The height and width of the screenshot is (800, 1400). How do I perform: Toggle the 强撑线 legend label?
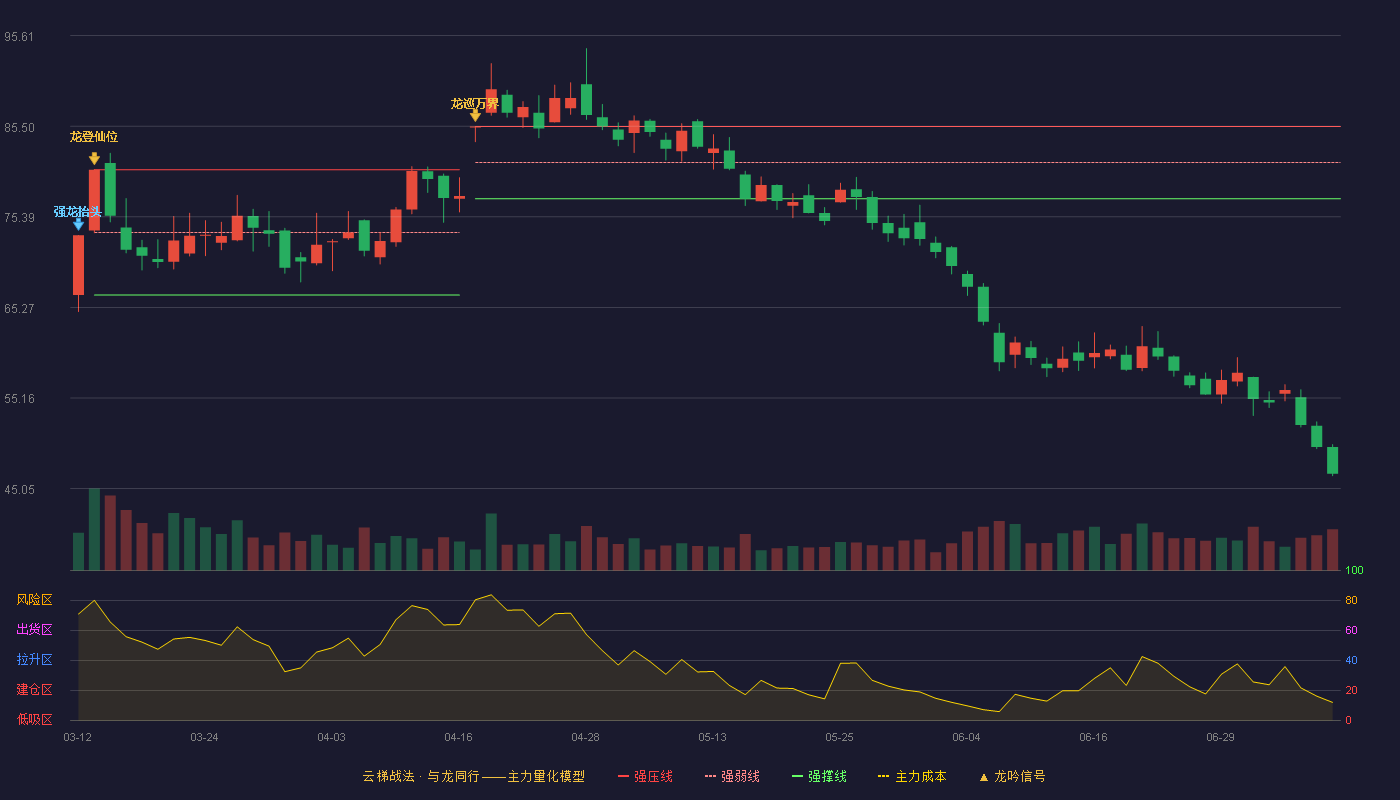pos(827,776)
